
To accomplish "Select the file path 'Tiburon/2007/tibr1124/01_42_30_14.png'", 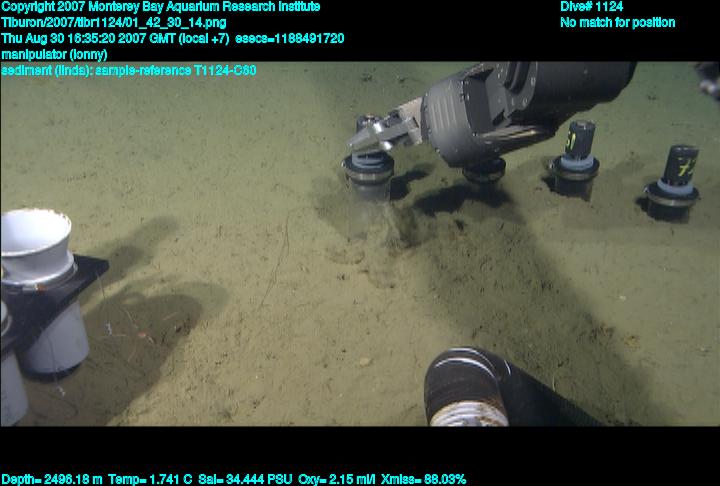I will 114,23.
